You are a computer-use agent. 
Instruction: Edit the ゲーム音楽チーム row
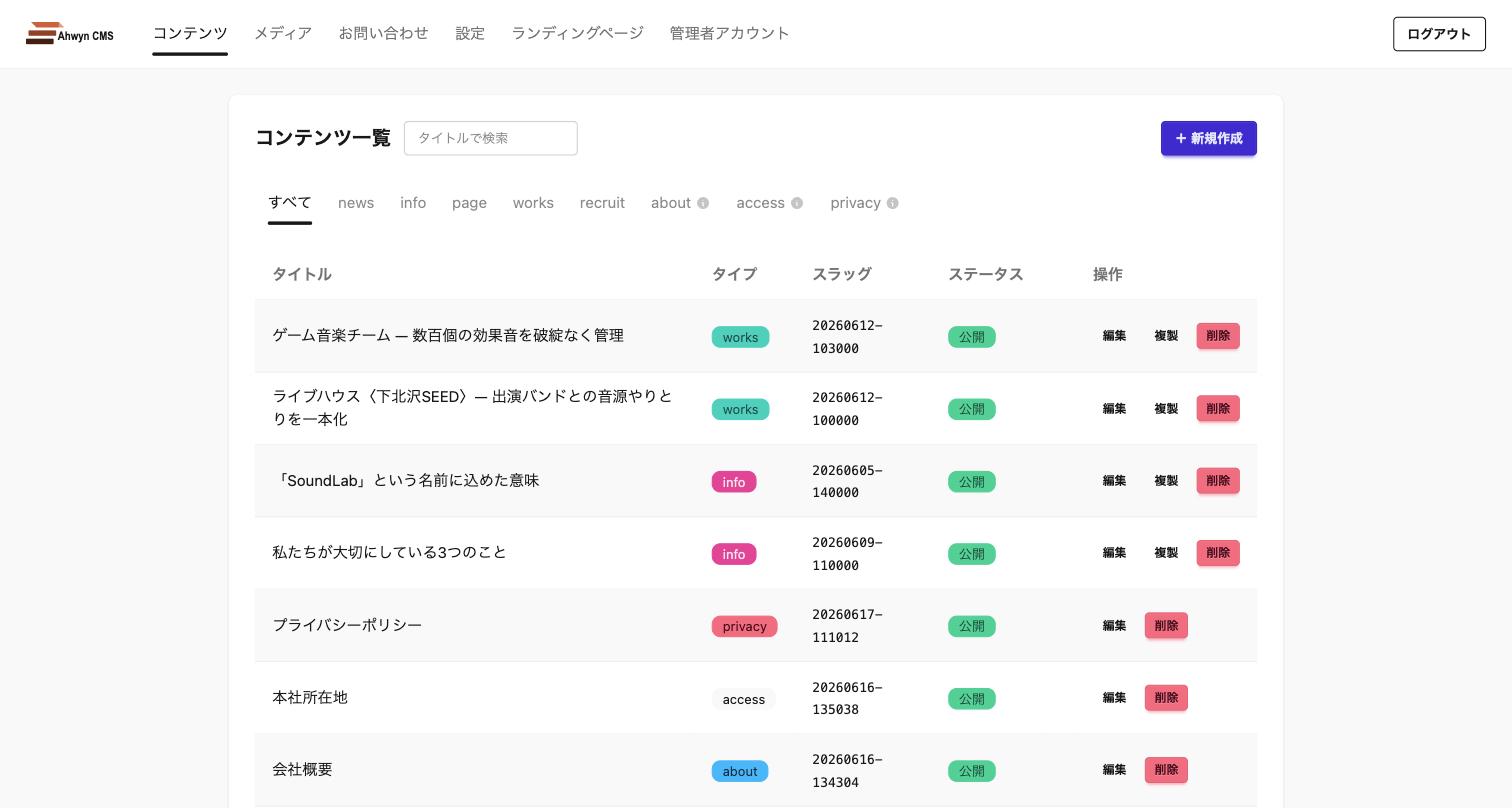click(x=1114, y=336)
